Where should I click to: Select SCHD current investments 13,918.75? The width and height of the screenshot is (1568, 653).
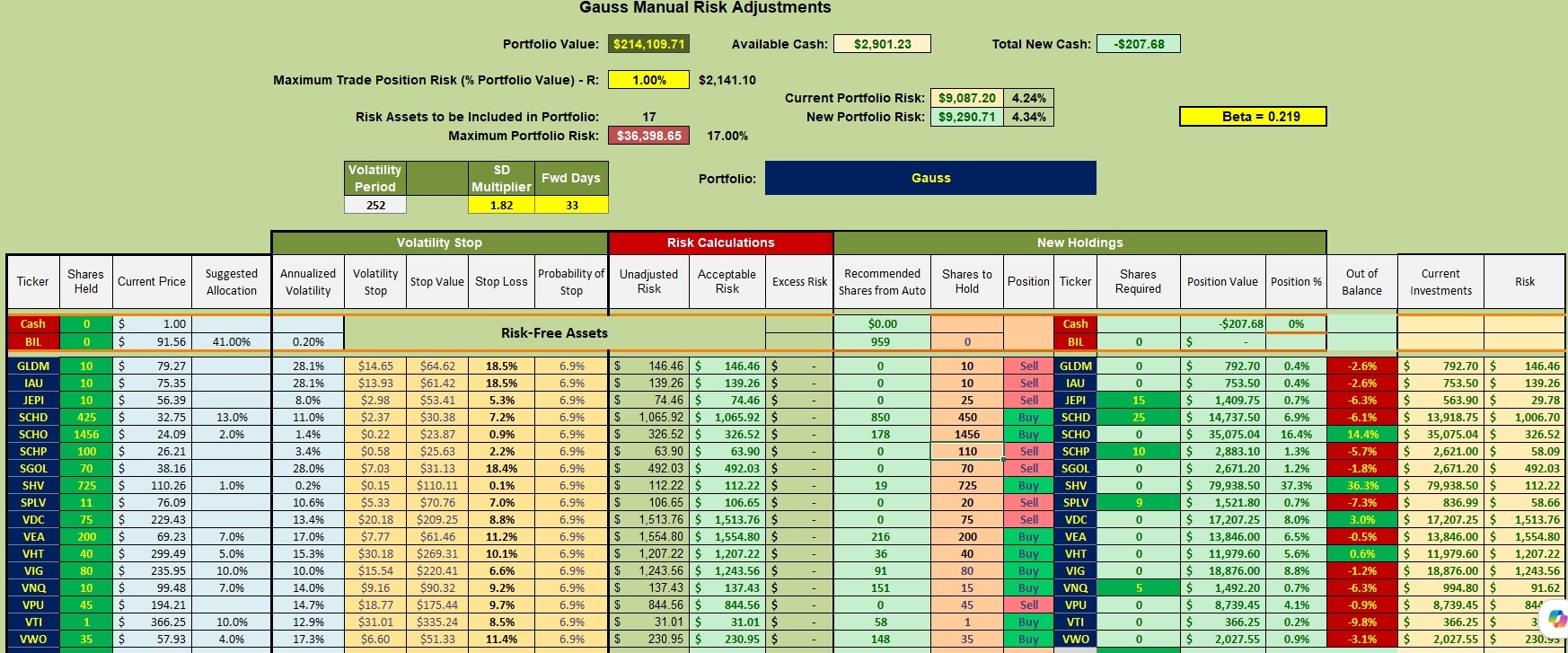click(x=1440, y=417)
